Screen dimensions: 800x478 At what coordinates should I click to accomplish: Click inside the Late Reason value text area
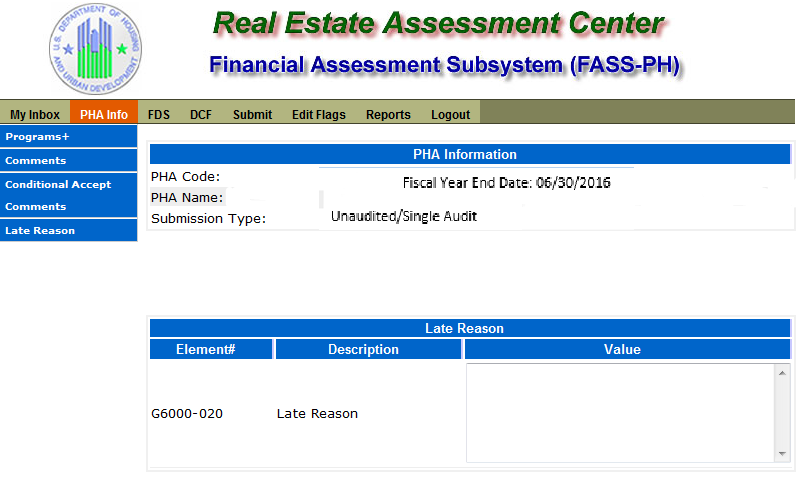coord(620,413)
